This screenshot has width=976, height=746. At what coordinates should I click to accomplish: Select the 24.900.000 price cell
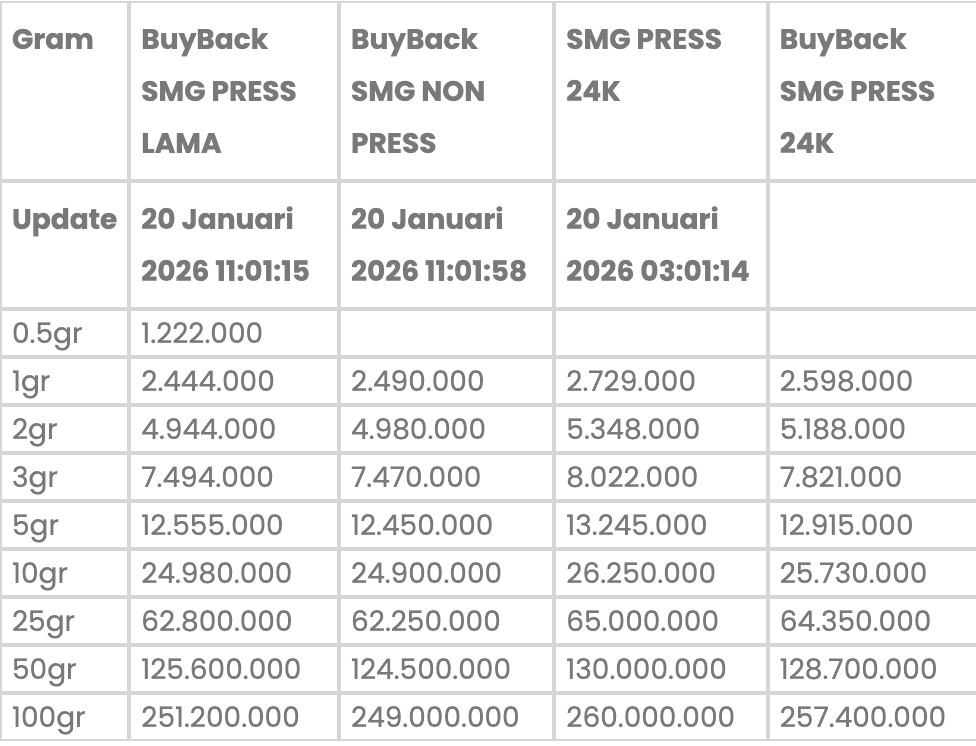pyautogui.click(x=426, y=573)
